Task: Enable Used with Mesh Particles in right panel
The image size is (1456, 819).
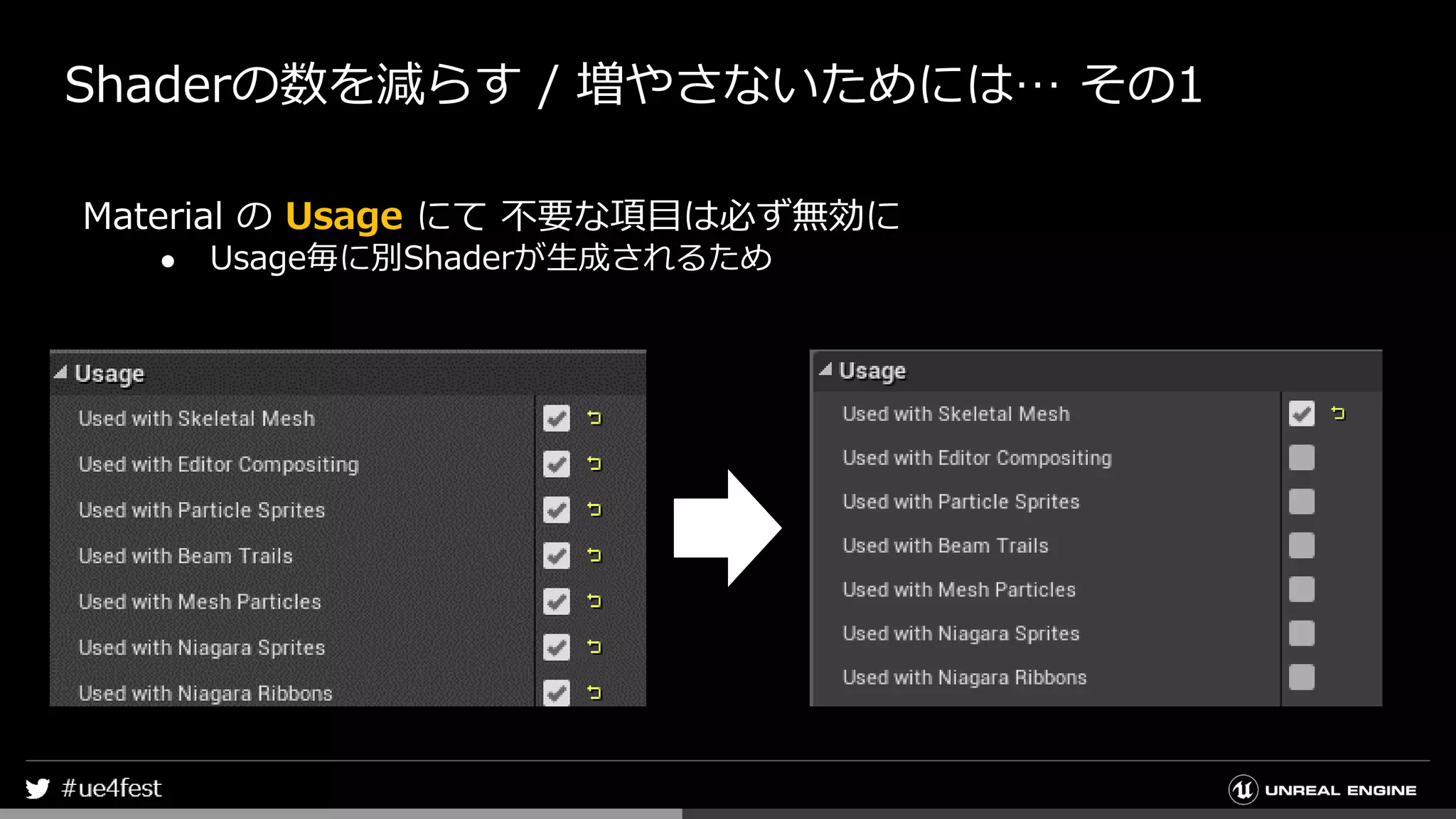Action: click(x=1302, y=589)
